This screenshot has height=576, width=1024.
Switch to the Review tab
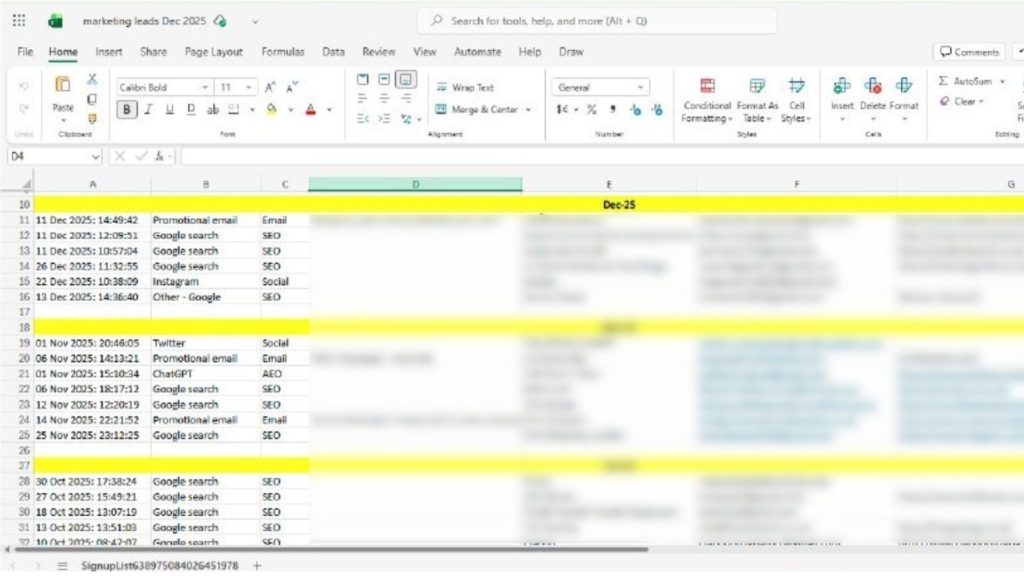click(x=379, y=52)
